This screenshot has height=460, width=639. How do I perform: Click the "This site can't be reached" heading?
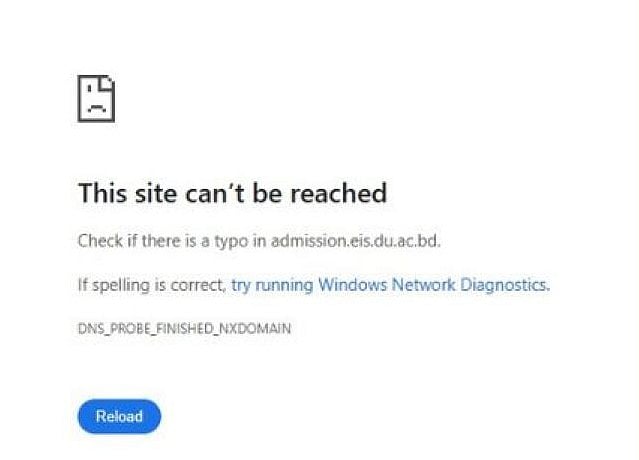point(232,193)
